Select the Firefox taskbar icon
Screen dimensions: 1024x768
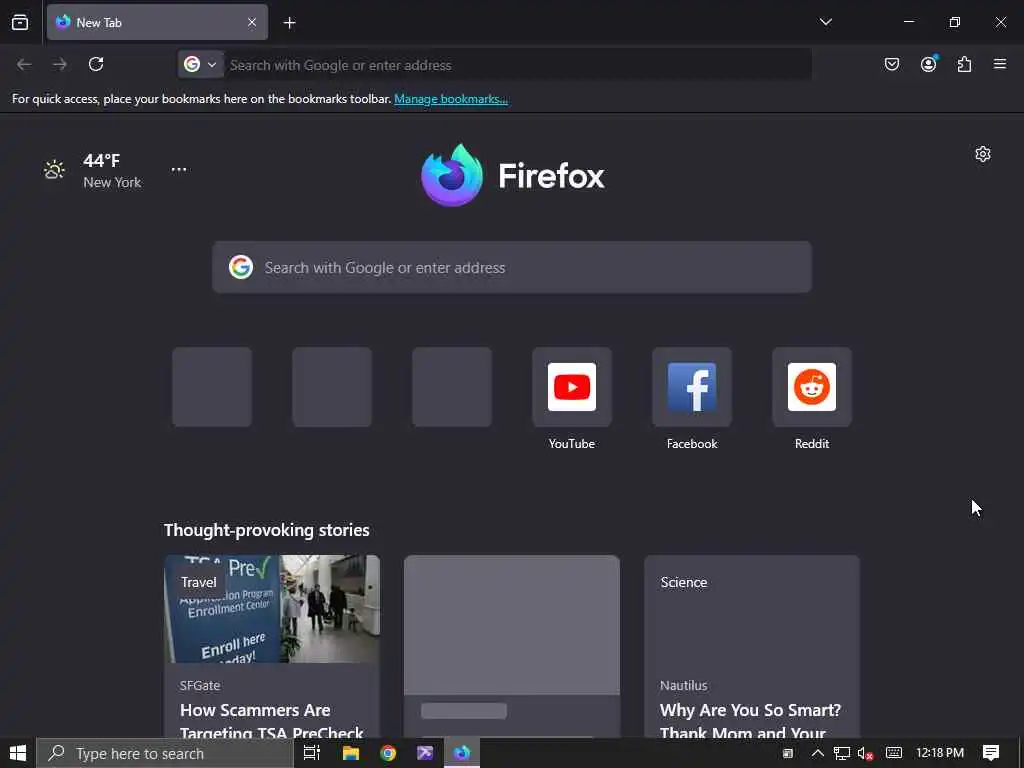pos(462,753)
